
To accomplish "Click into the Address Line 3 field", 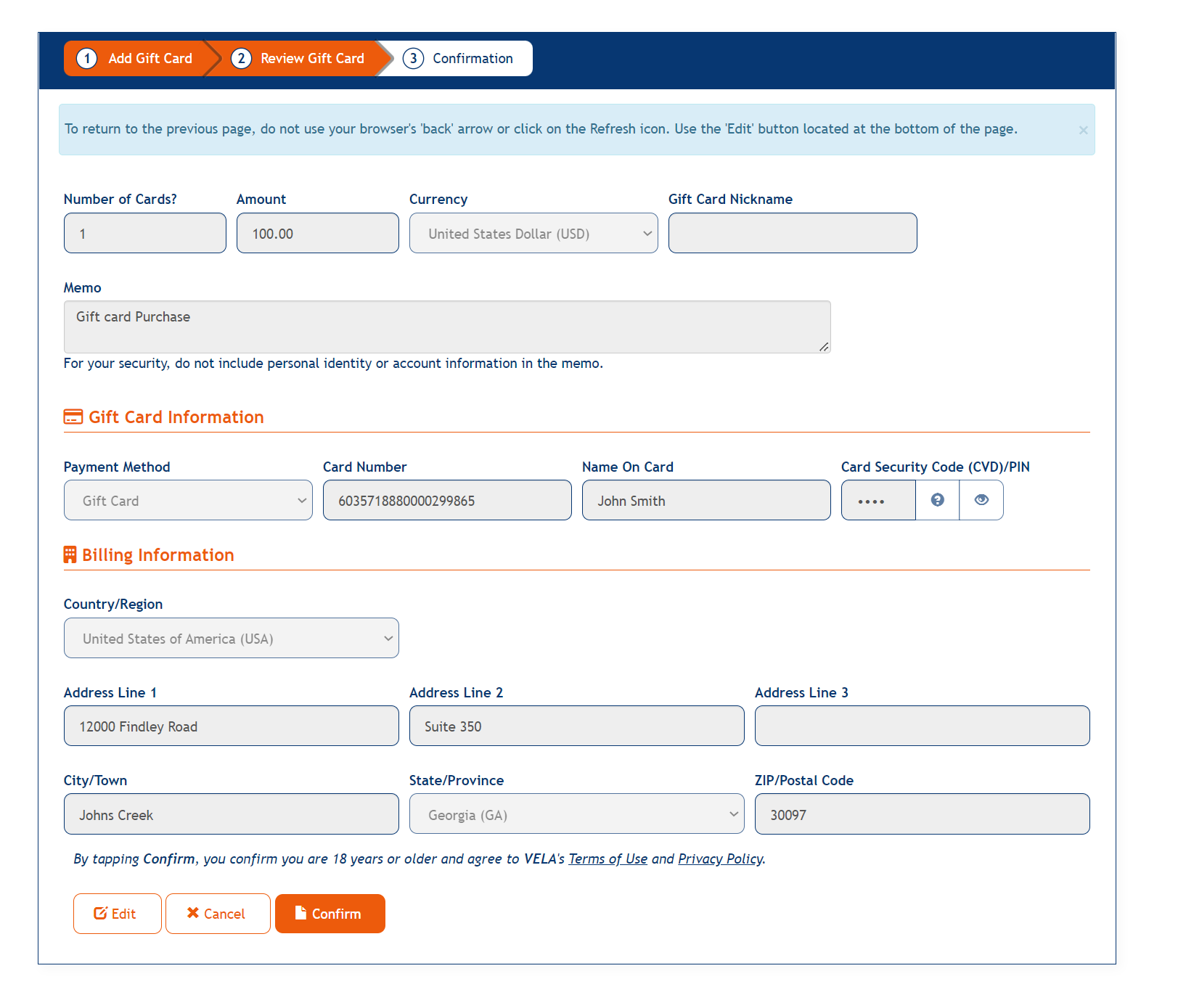I will (922, 726).
